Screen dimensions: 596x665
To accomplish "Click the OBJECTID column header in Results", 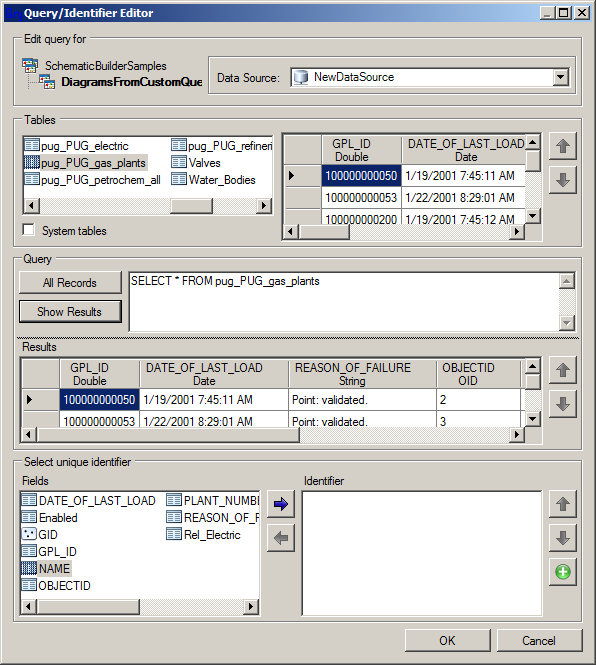I will (478, 374).
